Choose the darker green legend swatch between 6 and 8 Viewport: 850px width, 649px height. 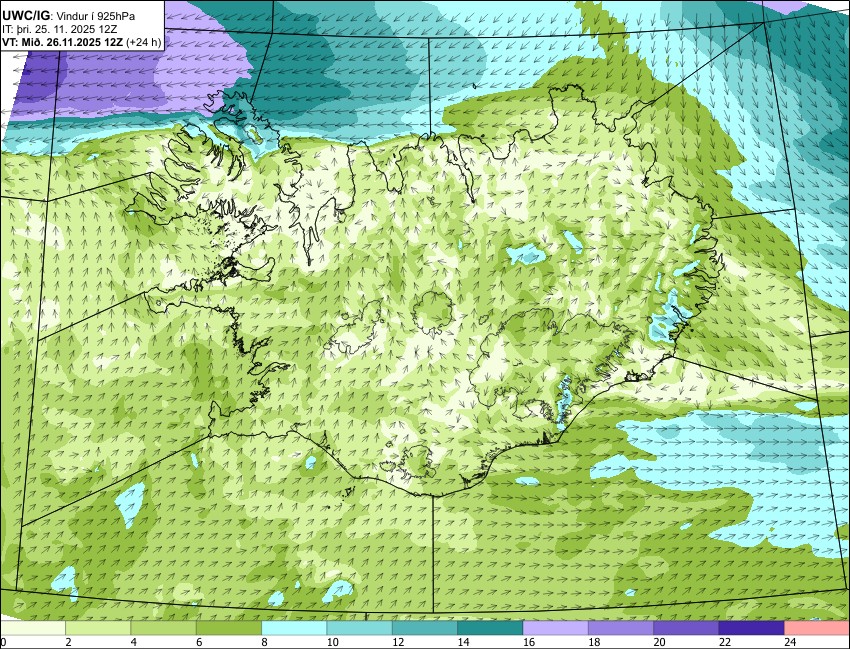229,628
